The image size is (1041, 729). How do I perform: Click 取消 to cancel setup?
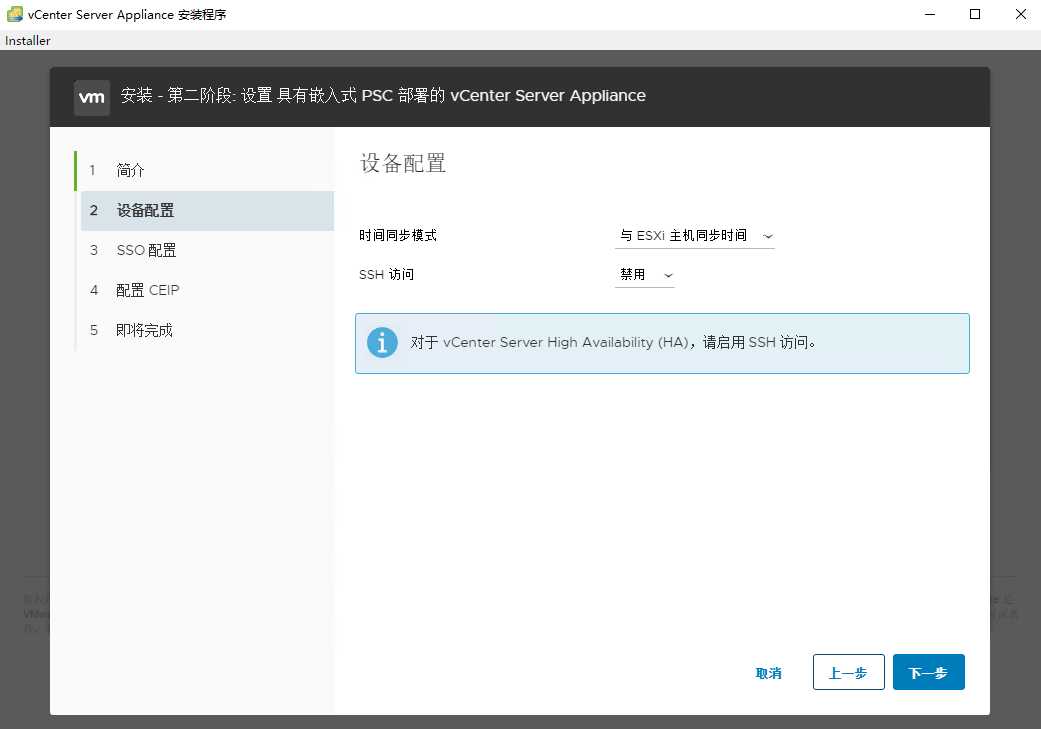point(768,673)
